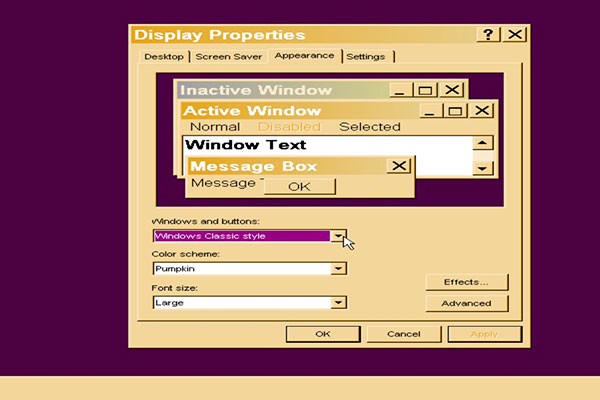Click the Window Text area in preview
600x400 pixels.
tap(245, 145)
